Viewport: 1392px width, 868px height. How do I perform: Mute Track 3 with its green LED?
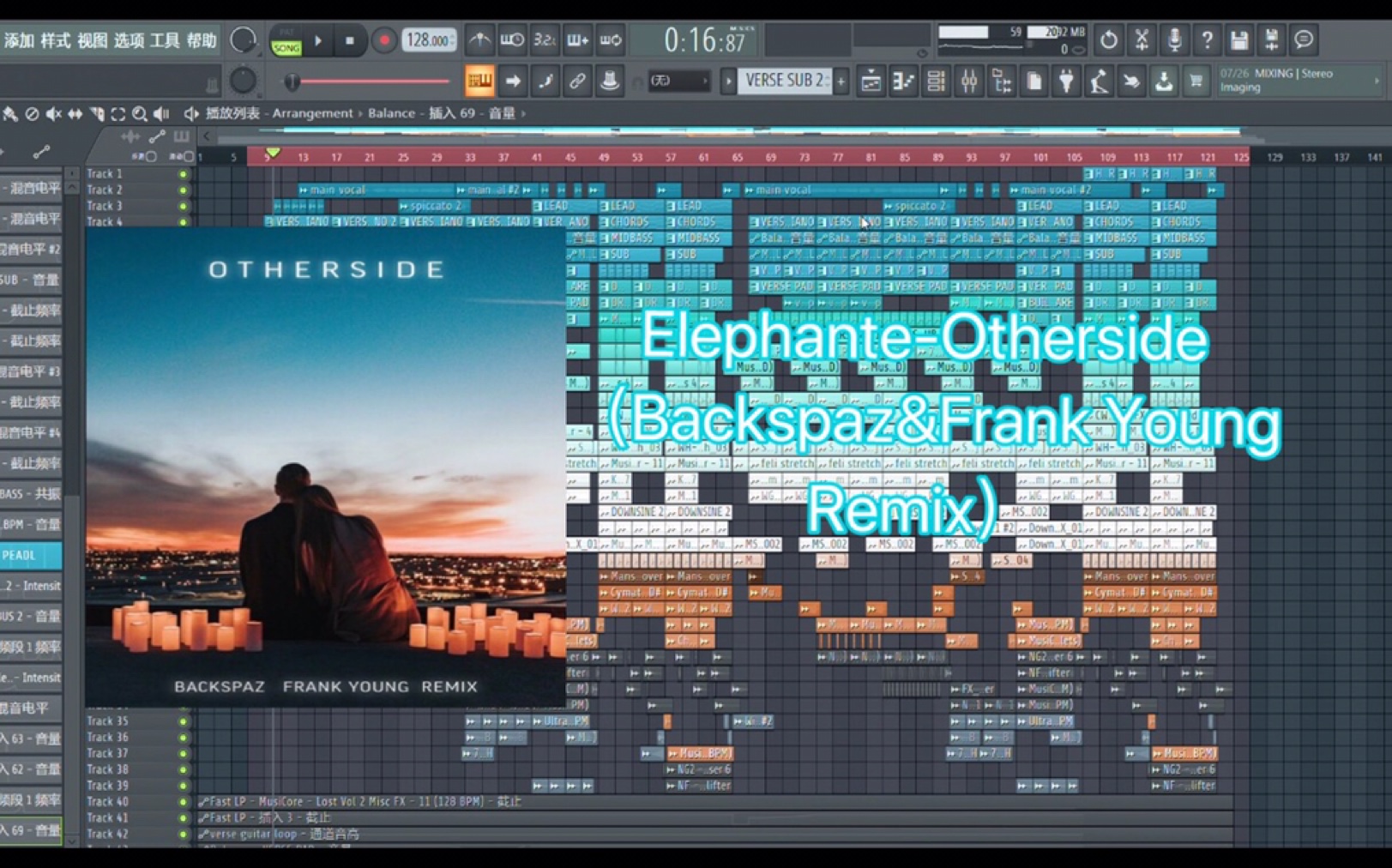coord(183,206)
